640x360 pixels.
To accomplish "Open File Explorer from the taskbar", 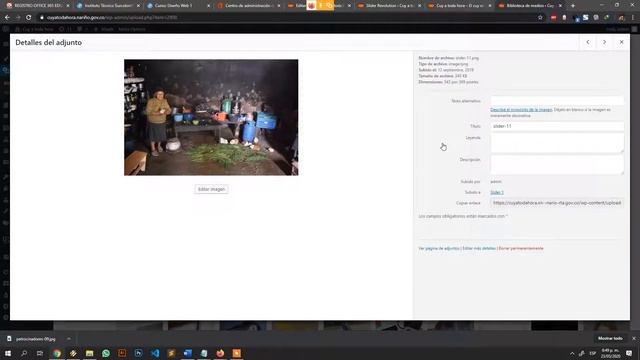I will tap(89, 353).
